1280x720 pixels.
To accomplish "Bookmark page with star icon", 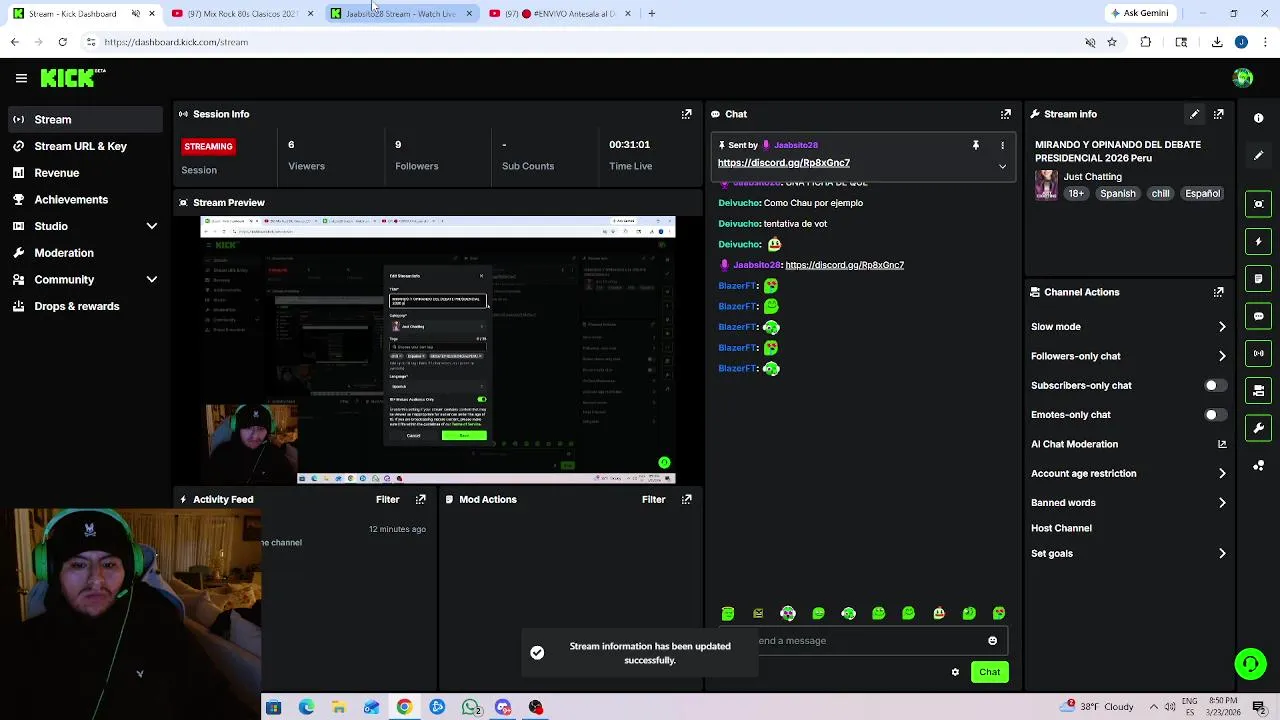I will click(1112, 42).
